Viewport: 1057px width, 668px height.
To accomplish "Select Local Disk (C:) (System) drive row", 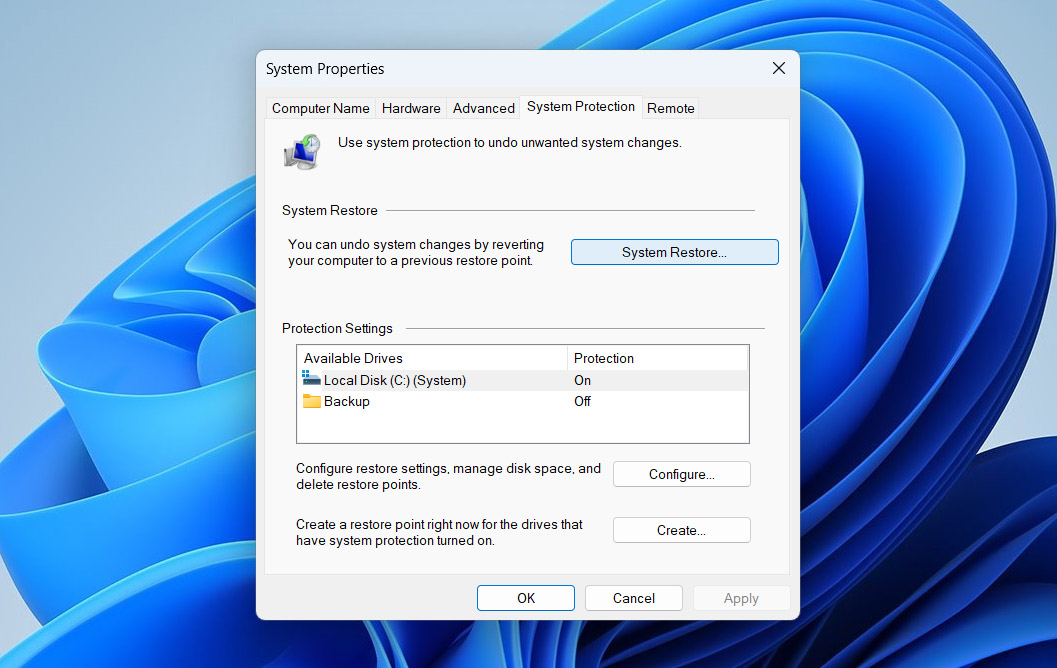I will (x=522, y=380).
